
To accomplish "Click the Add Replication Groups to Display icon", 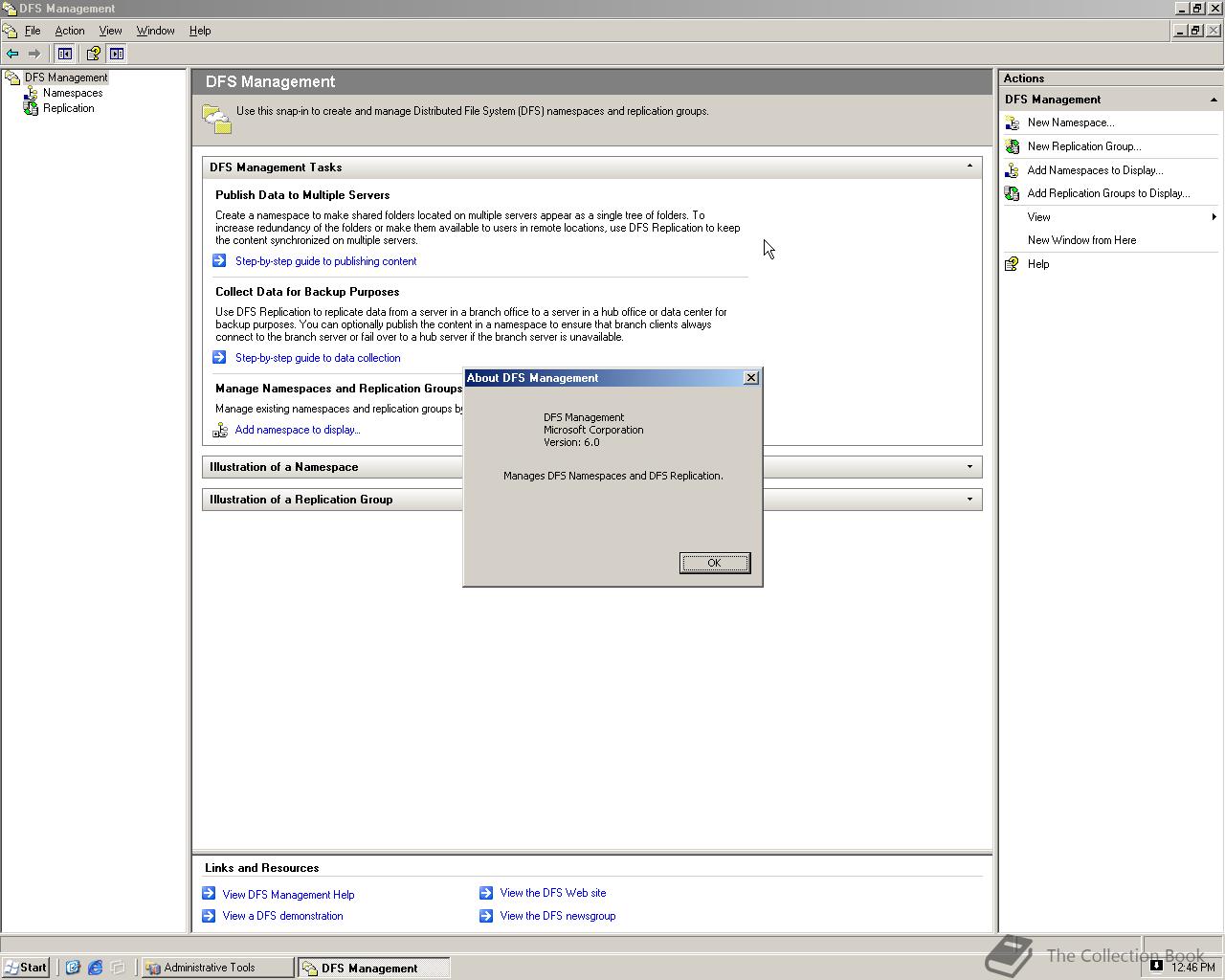I will (x=1013, y=193).
